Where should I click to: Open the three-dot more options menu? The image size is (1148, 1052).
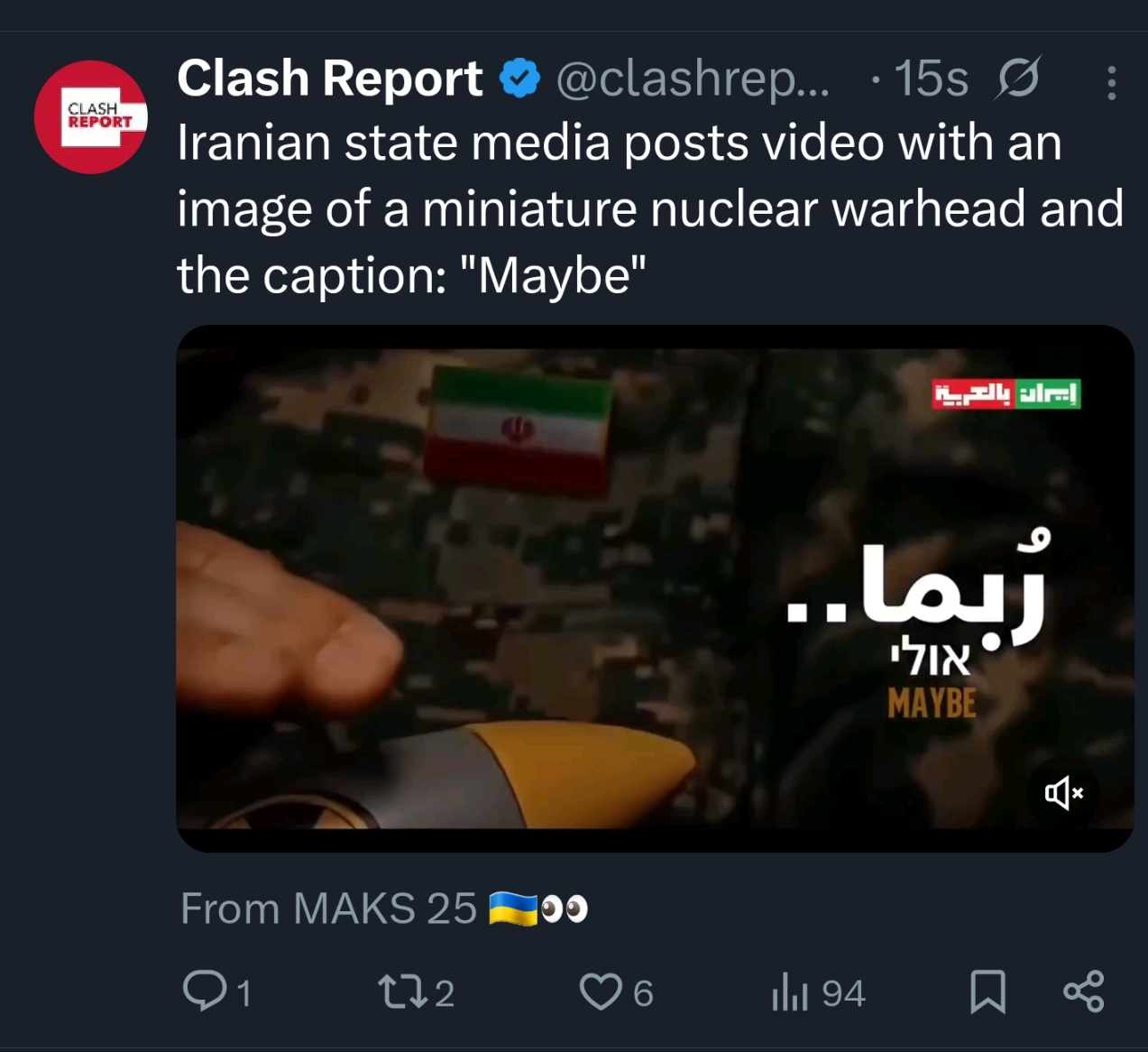[1111, 83]
